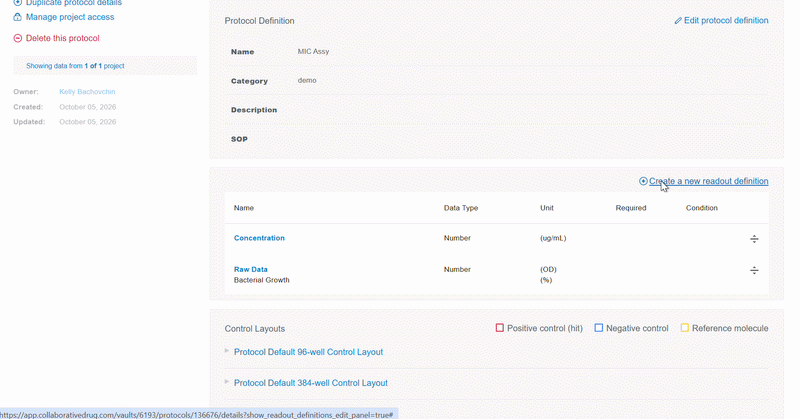800x419 pixels.
Task: Open Duplicate protocol details link
Action: [74, 3]
